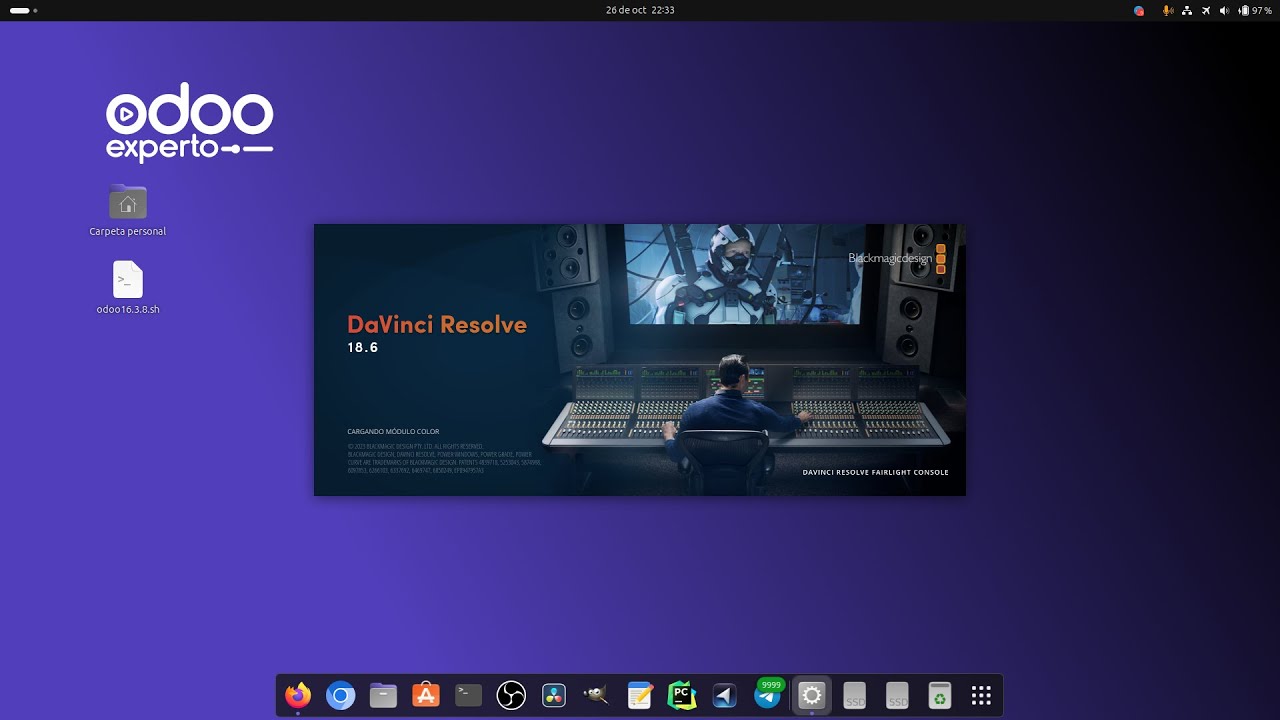The image size is (1280, 720).
Task: Open the SSD drive icon beside Settings
Action: 854,695
